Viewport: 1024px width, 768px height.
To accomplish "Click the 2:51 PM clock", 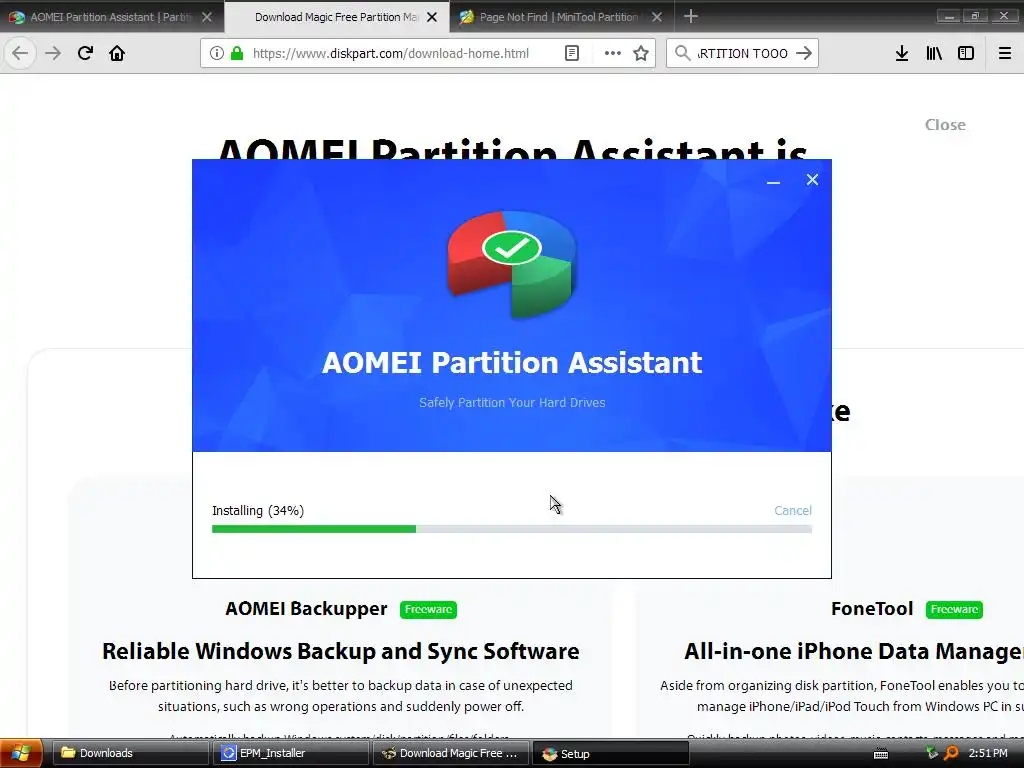I will [x=987, y=754].
